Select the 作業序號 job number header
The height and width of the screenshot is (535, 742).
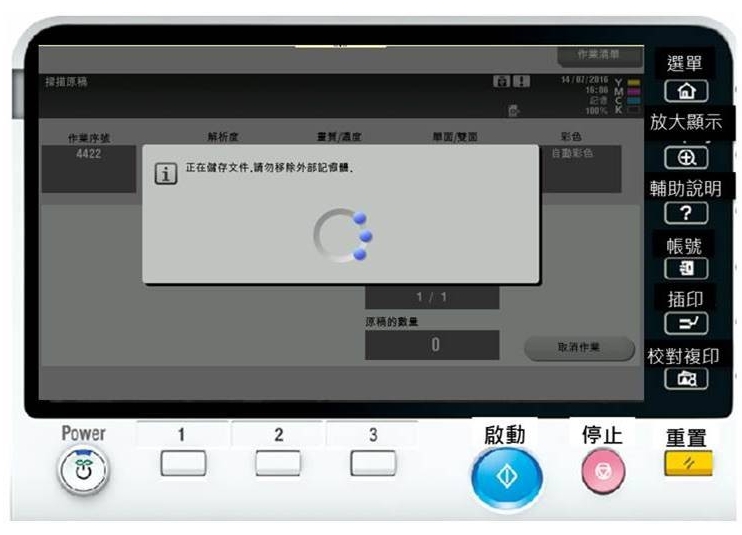point(88,138)
